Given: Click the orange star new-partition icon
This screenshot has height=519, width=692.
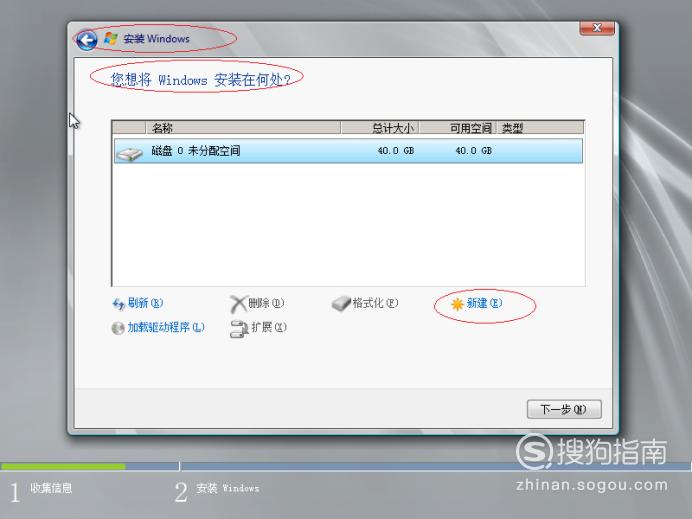Looking at the screenshot, I should (457, 304).
